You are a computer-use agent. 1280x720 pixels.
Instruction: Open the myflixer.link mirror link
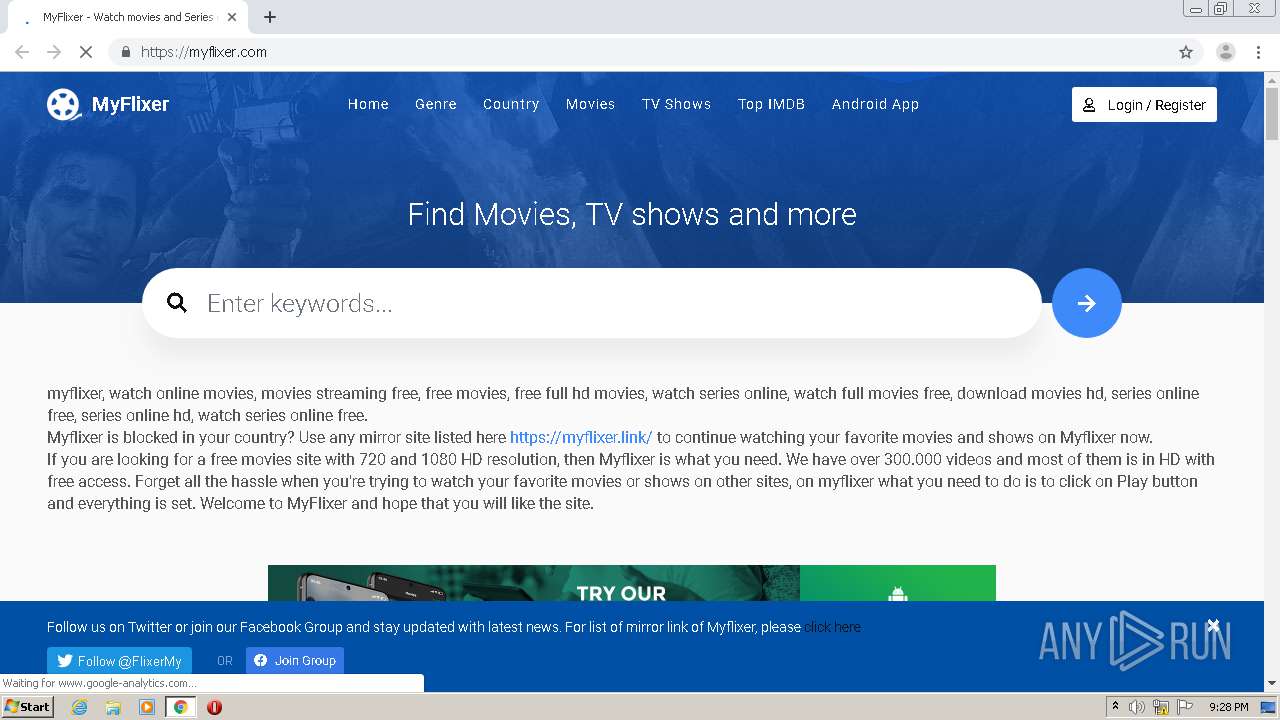pyautogui.click(x=581, y=437)
